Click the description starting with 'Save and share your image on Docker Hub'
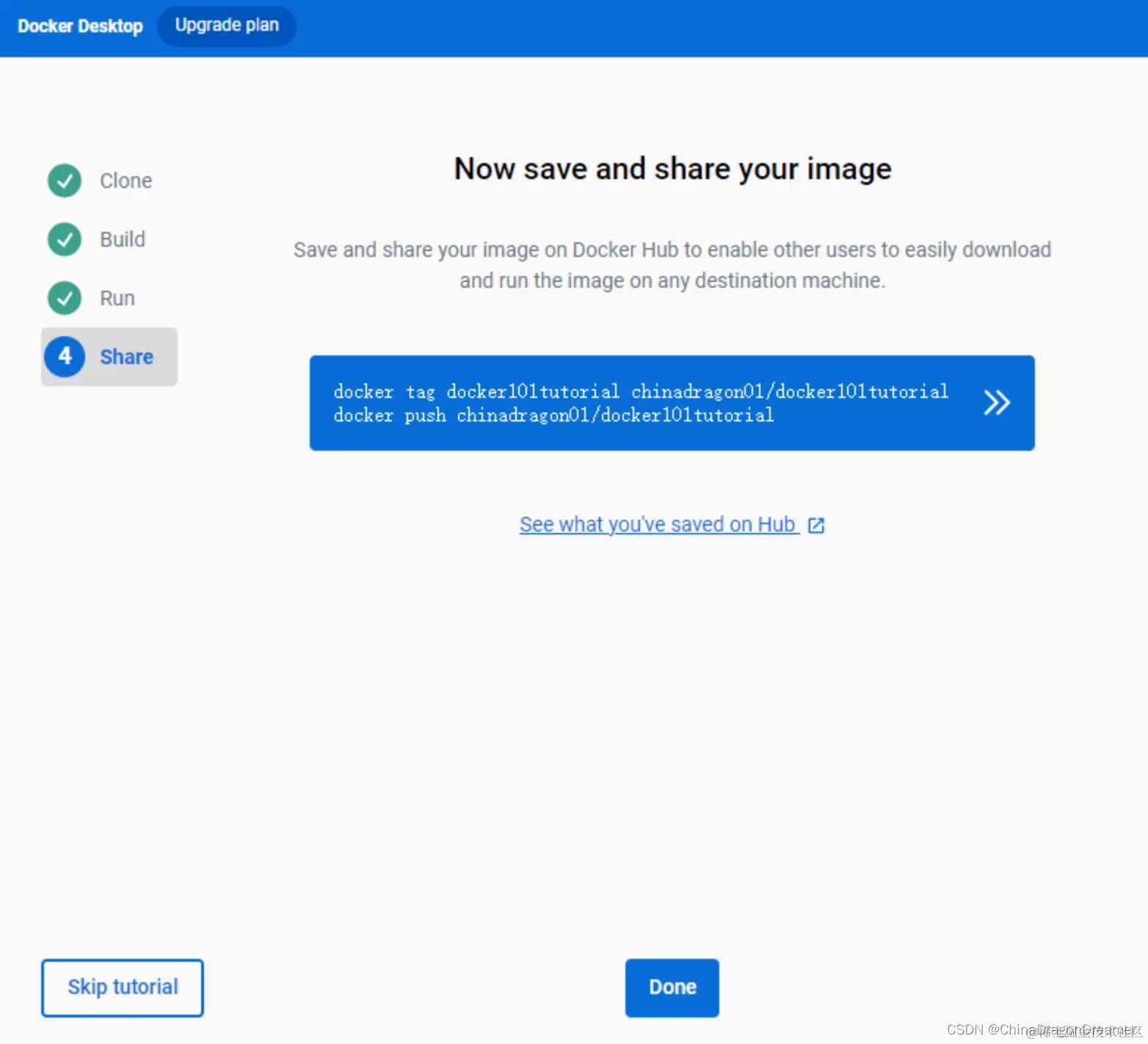Viewport: 1148px width, 1044px height. coord(672,265)
